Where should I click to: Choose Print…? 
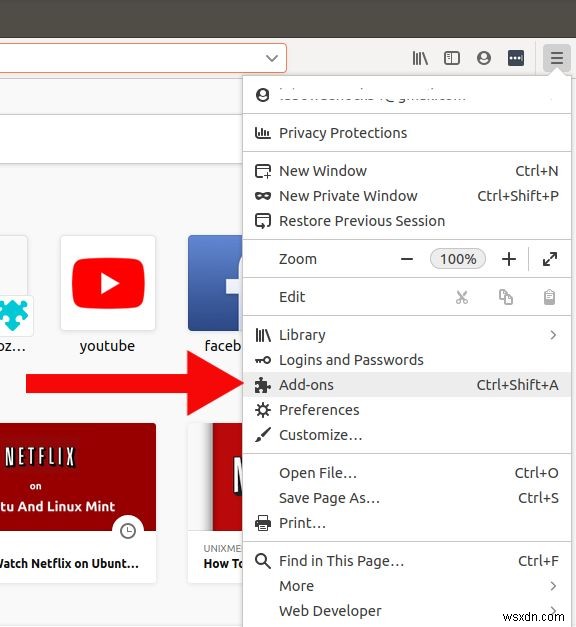407,523
